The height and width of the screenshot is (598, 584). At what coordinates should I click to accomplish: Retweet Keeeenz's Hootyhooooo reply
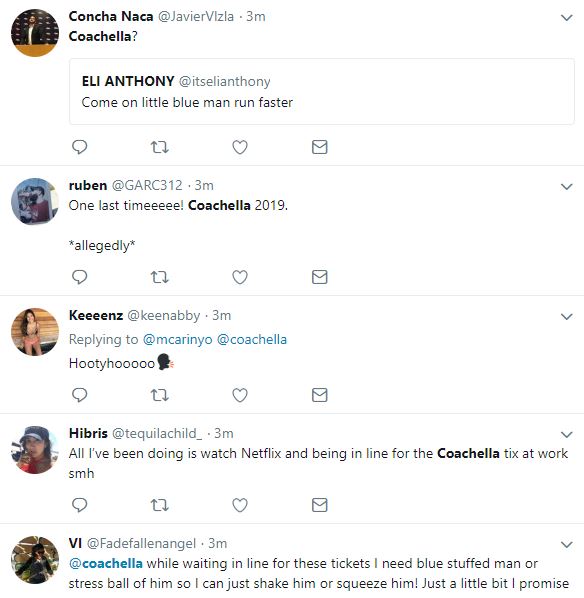coord(159,395)
